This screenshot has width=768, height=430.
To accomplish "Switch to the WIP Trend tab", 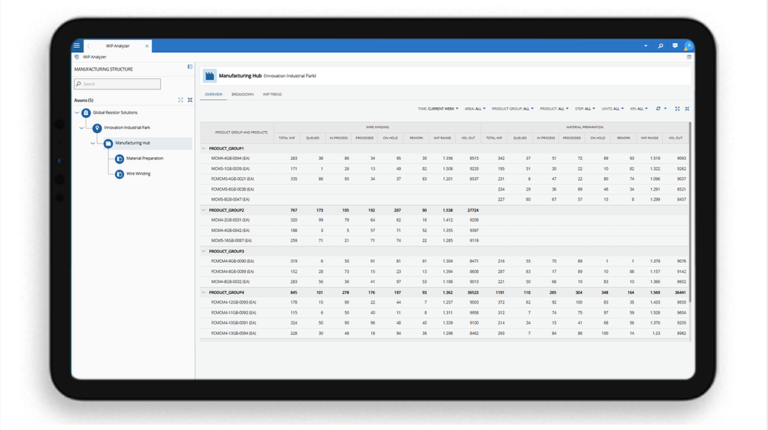I will (x=272, y=95).
